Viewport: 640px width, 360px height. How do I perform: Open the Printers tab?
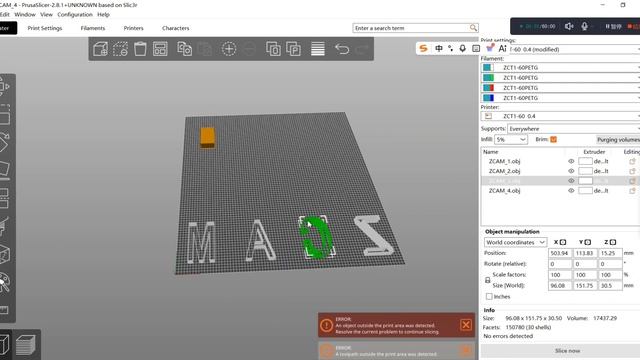(x=133, y=28)
